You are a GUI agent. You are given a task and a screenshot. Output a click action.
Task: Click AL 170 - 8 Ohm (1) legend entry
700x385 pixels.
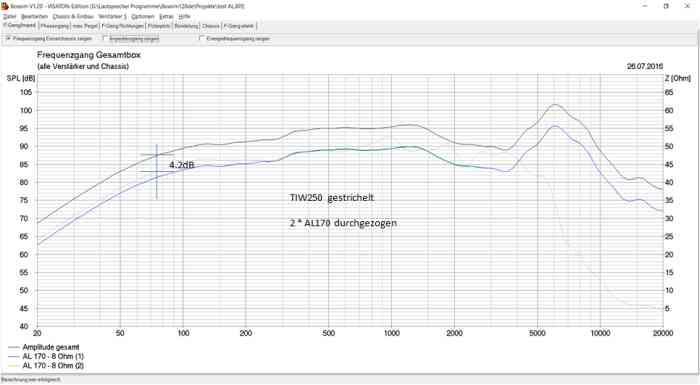46,356
